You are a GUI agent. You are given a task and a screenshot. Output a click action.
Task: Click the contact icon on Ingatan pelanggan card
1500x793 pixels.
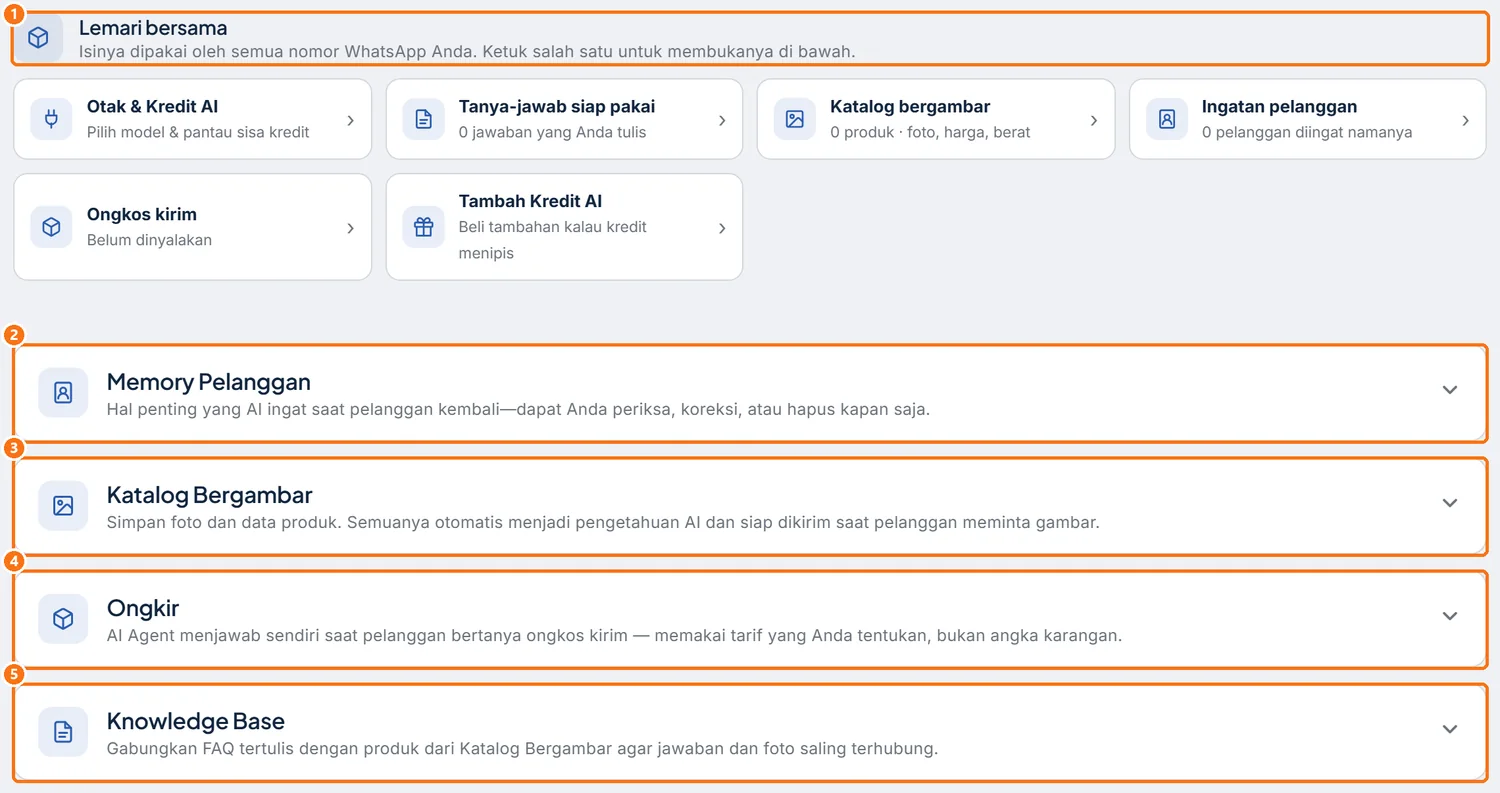coord(1167,119)
